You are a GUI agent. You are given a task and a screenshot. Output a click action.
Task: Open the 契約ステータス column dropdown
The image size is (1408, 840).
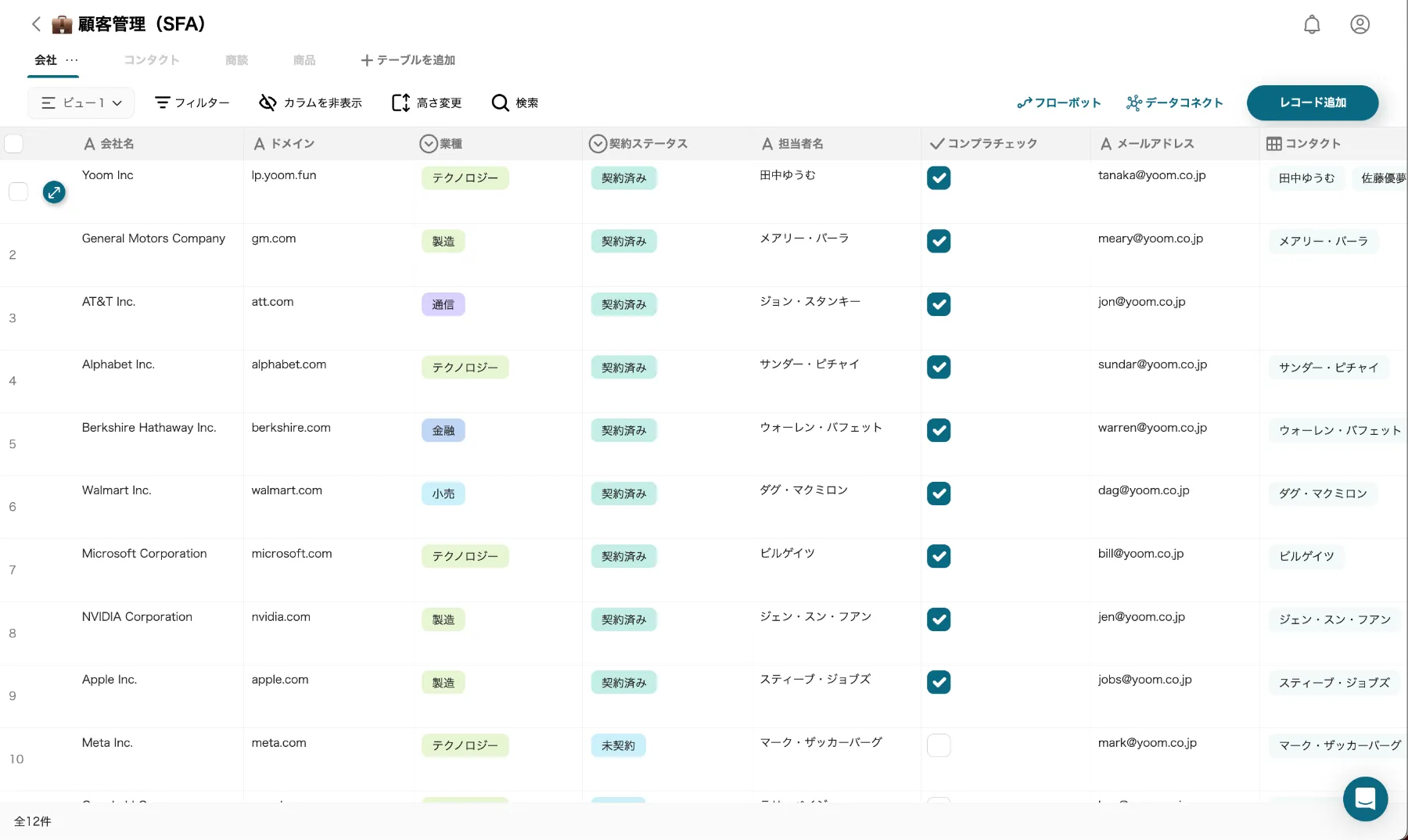597,143
